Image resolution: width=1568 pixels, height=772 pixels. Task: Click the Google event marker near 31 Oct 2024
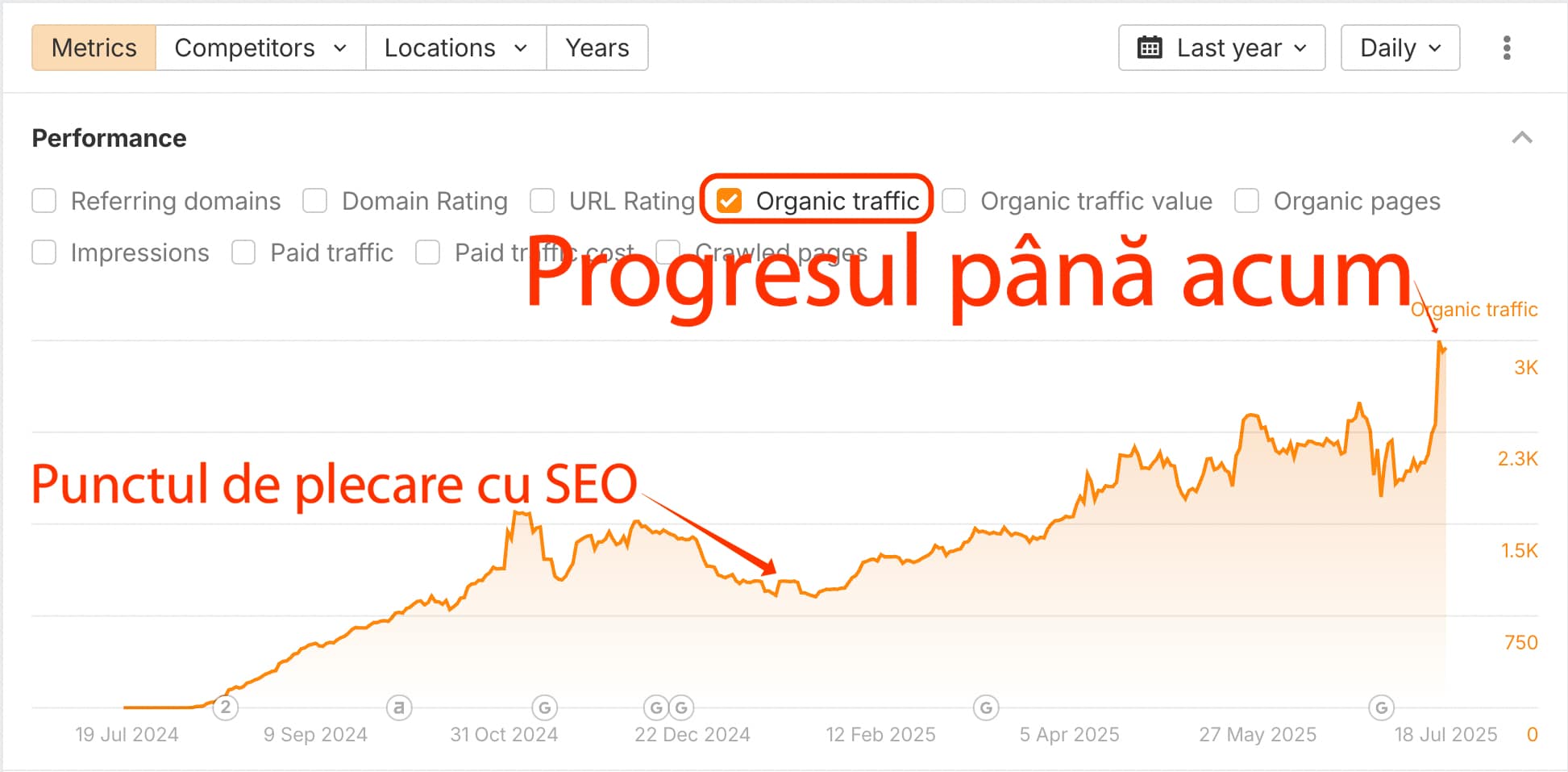pyautogui.click(x=545, y=707)
